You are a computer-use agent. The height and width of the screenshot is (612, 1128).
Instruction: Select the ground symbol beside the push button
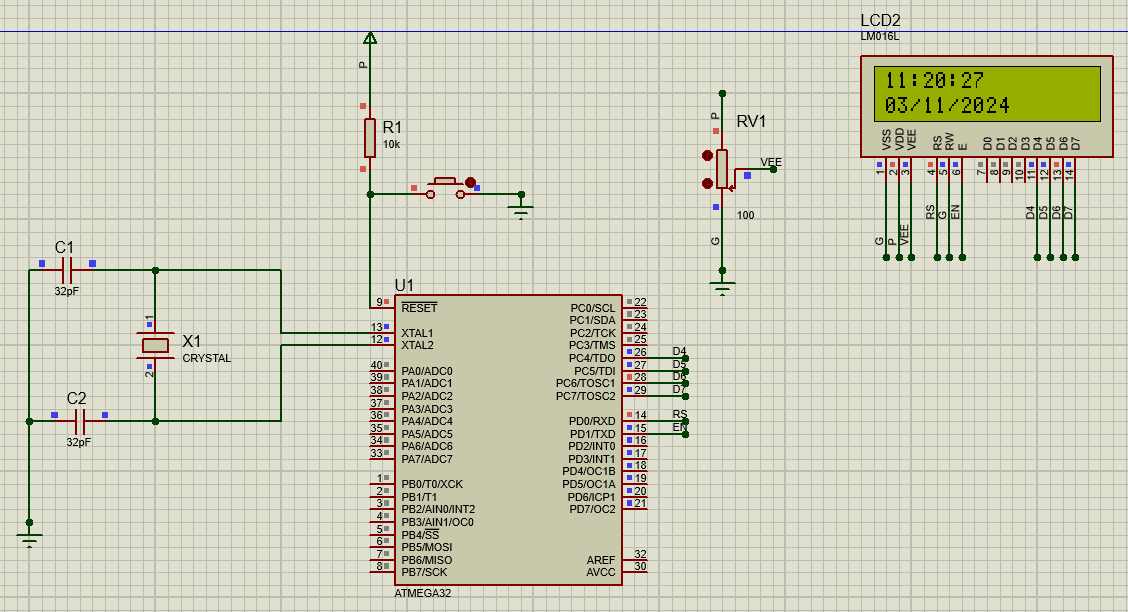point(521,211)
